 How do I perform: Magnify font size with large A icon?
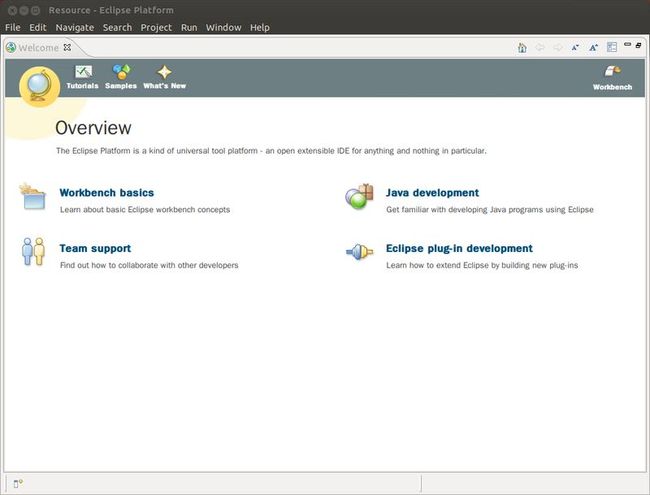[594, 48]
